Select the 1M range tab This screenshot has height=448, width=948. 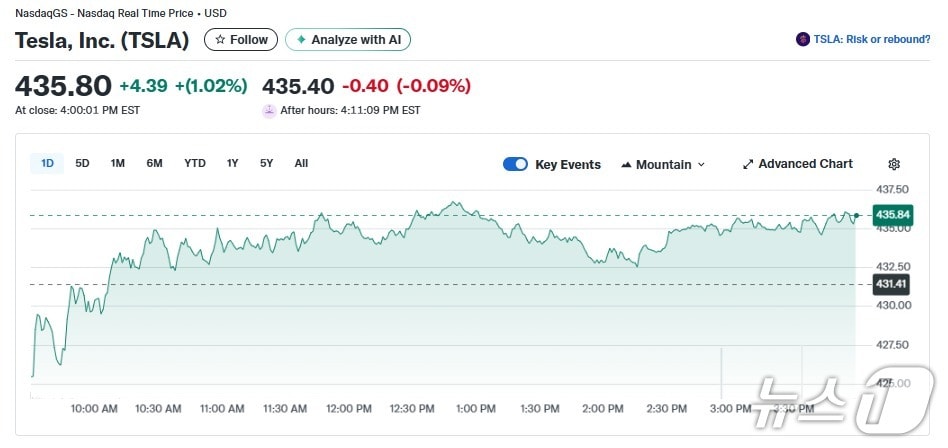pyautogui.click(x=118, y=163)
